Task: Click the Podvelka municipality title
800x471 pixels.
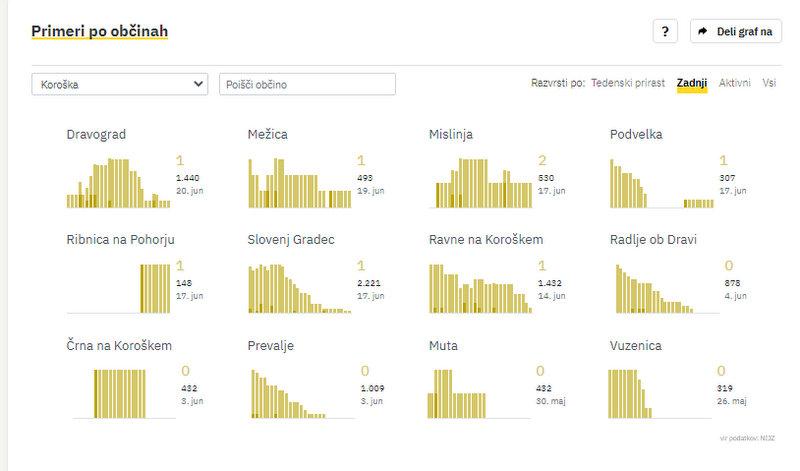Action: 636,134
